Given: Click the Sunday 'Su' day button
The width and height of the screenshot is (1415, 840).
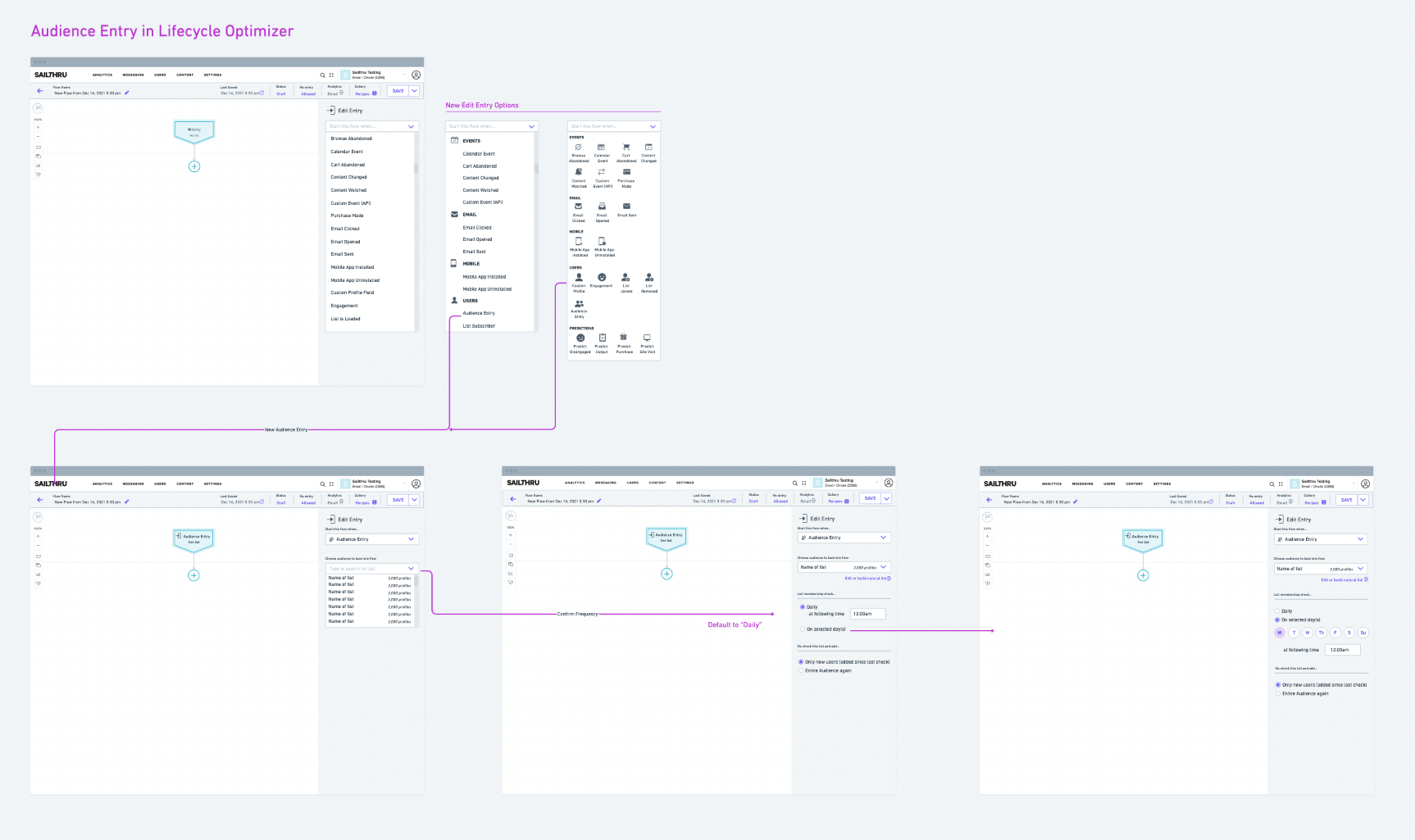Looking at the screenshot, I should pos(1363,633).
